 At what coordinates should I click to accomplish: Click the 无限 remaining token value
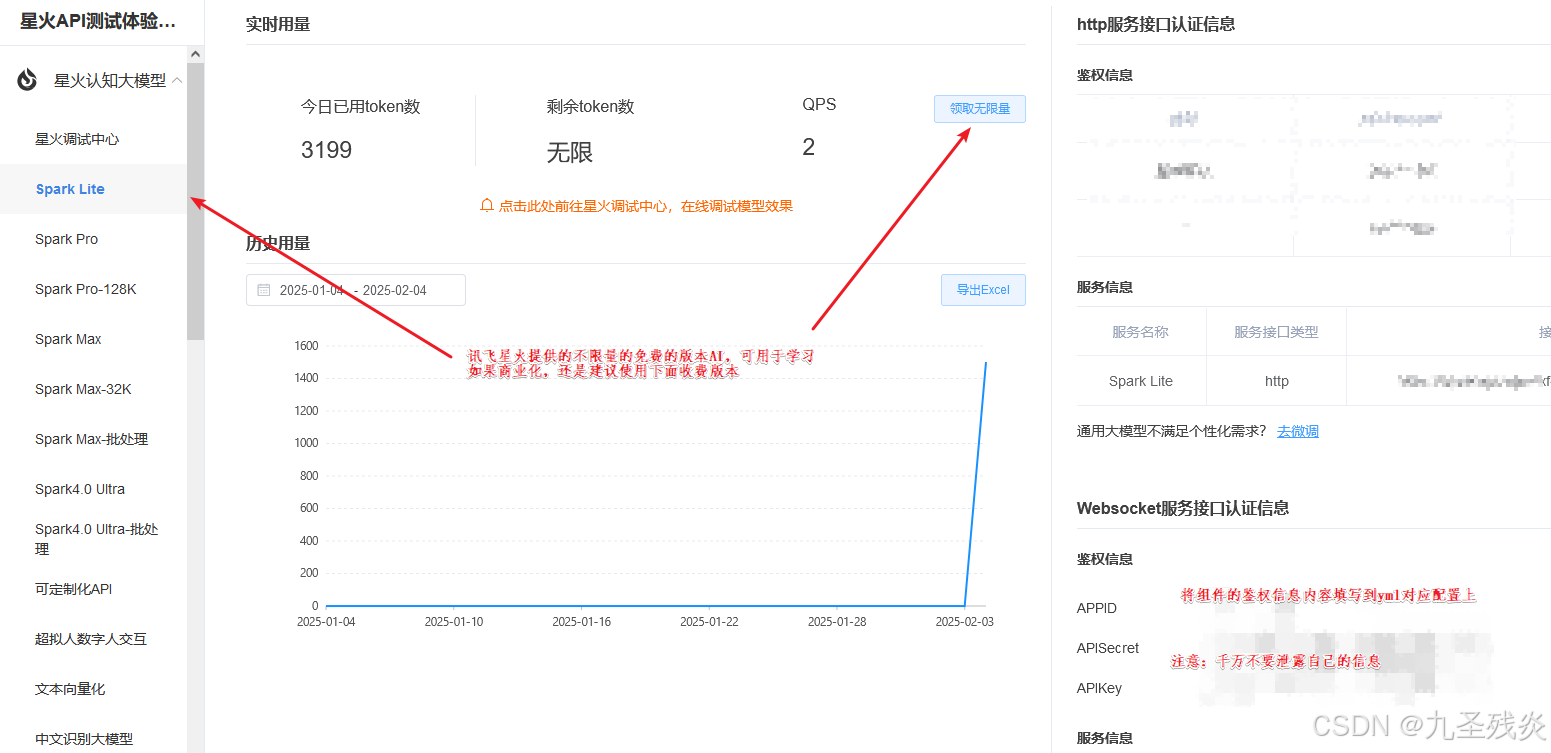pyautogui.click(x=570, y=152)
